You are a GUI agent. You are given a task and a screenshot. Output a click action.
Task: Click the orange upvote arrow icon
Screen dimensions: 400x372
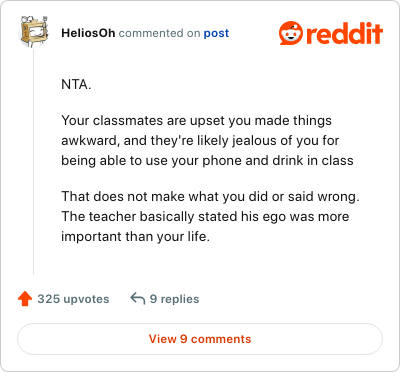[x=25, y=299]
